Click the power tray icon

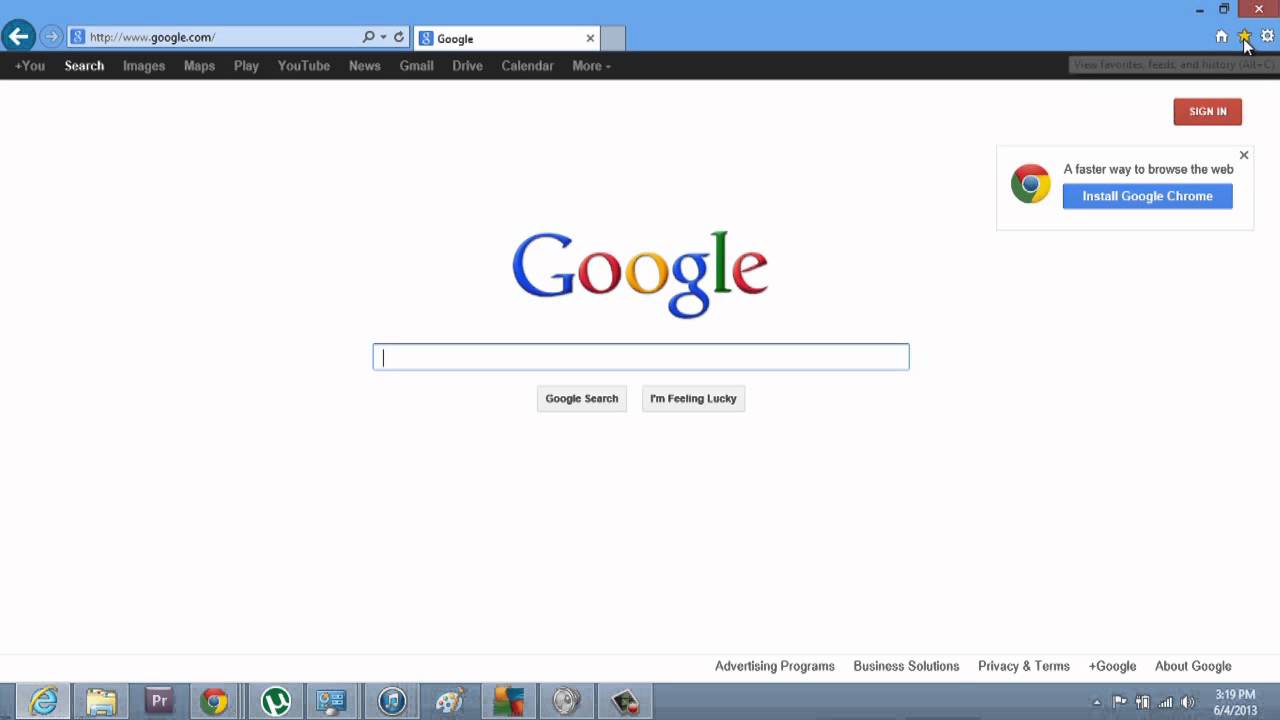[x=1143, y=702]
